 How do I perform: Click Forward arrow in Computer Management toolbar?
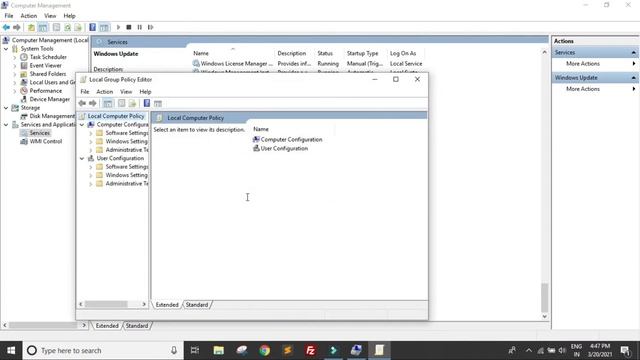tap(17, 27)
